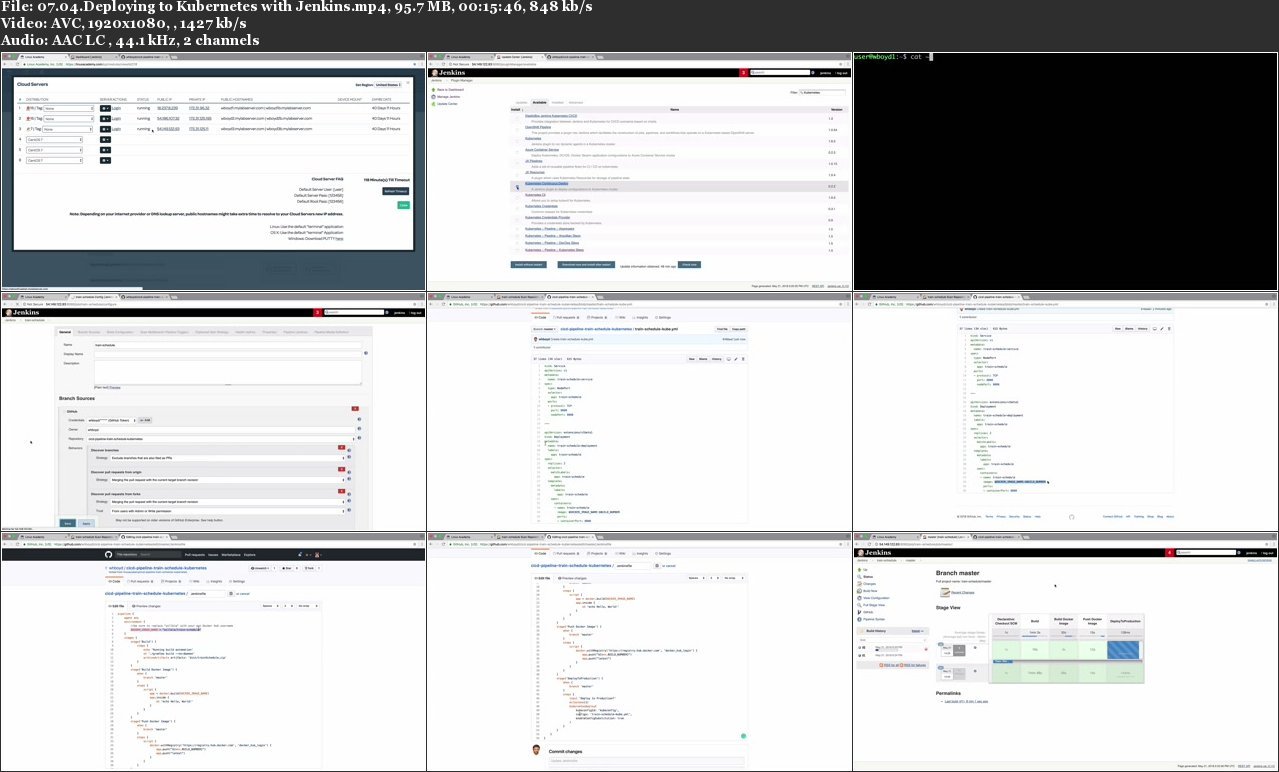
Task: Open the row 4 CentOS 7 distribution dropdown
Action: (54, 140)
